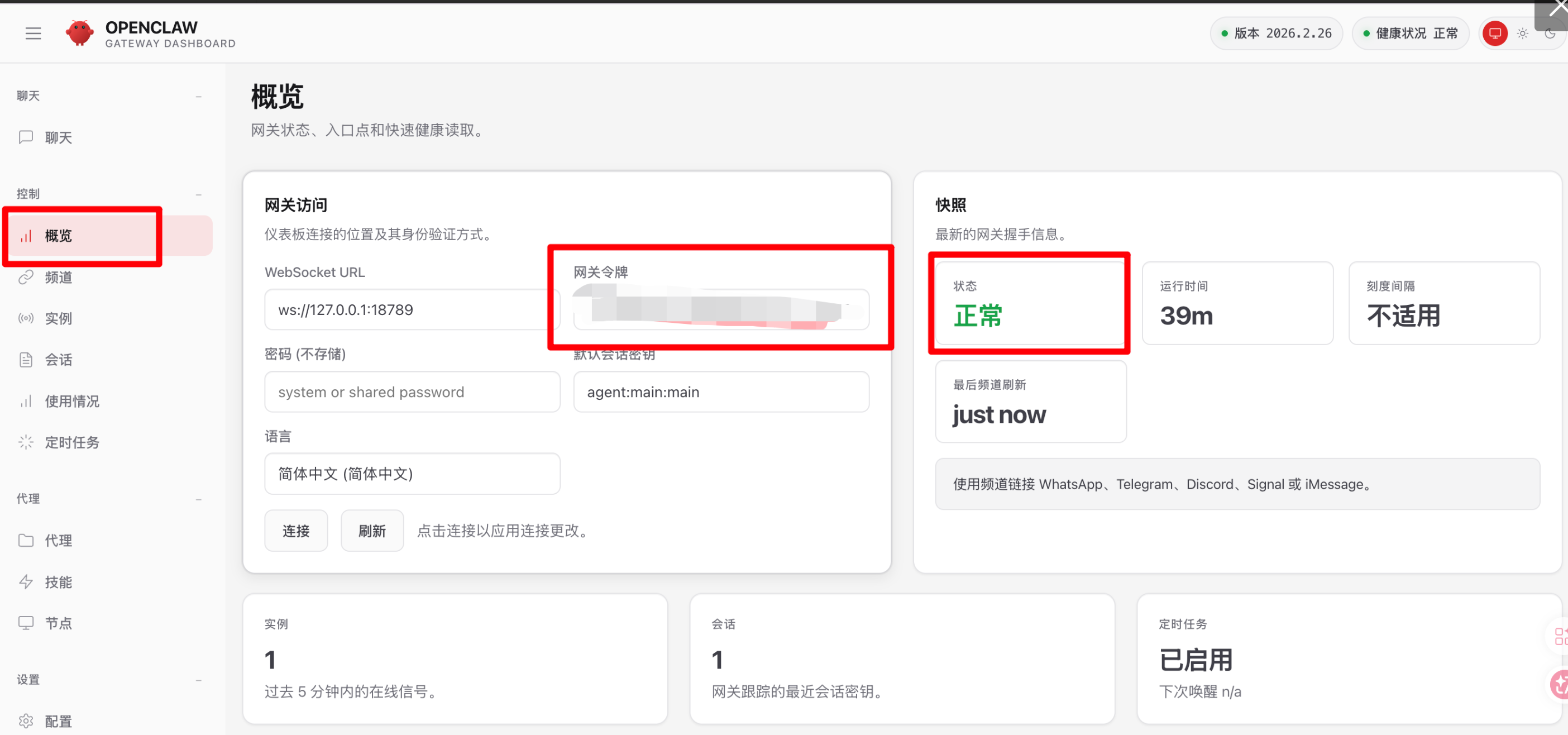Enable light theme with the sun icon

1523,34
